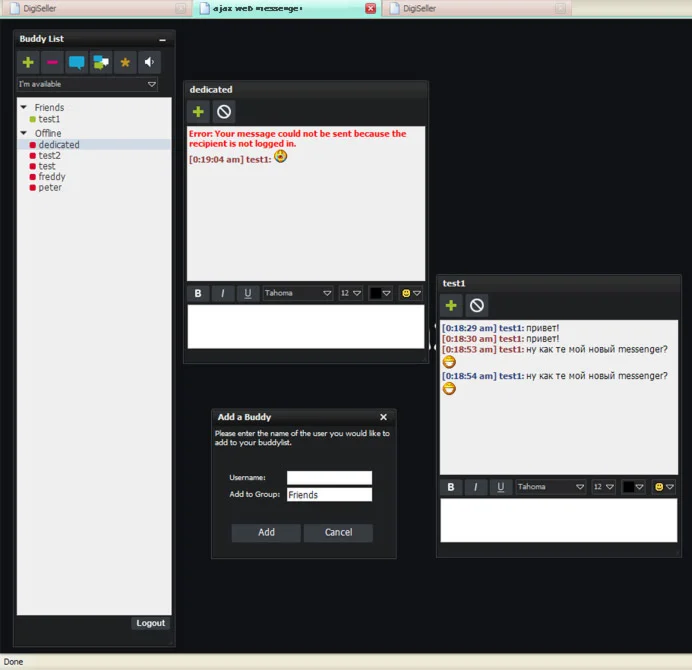Click the test1 chat window title bar

[x=559, y=283]
